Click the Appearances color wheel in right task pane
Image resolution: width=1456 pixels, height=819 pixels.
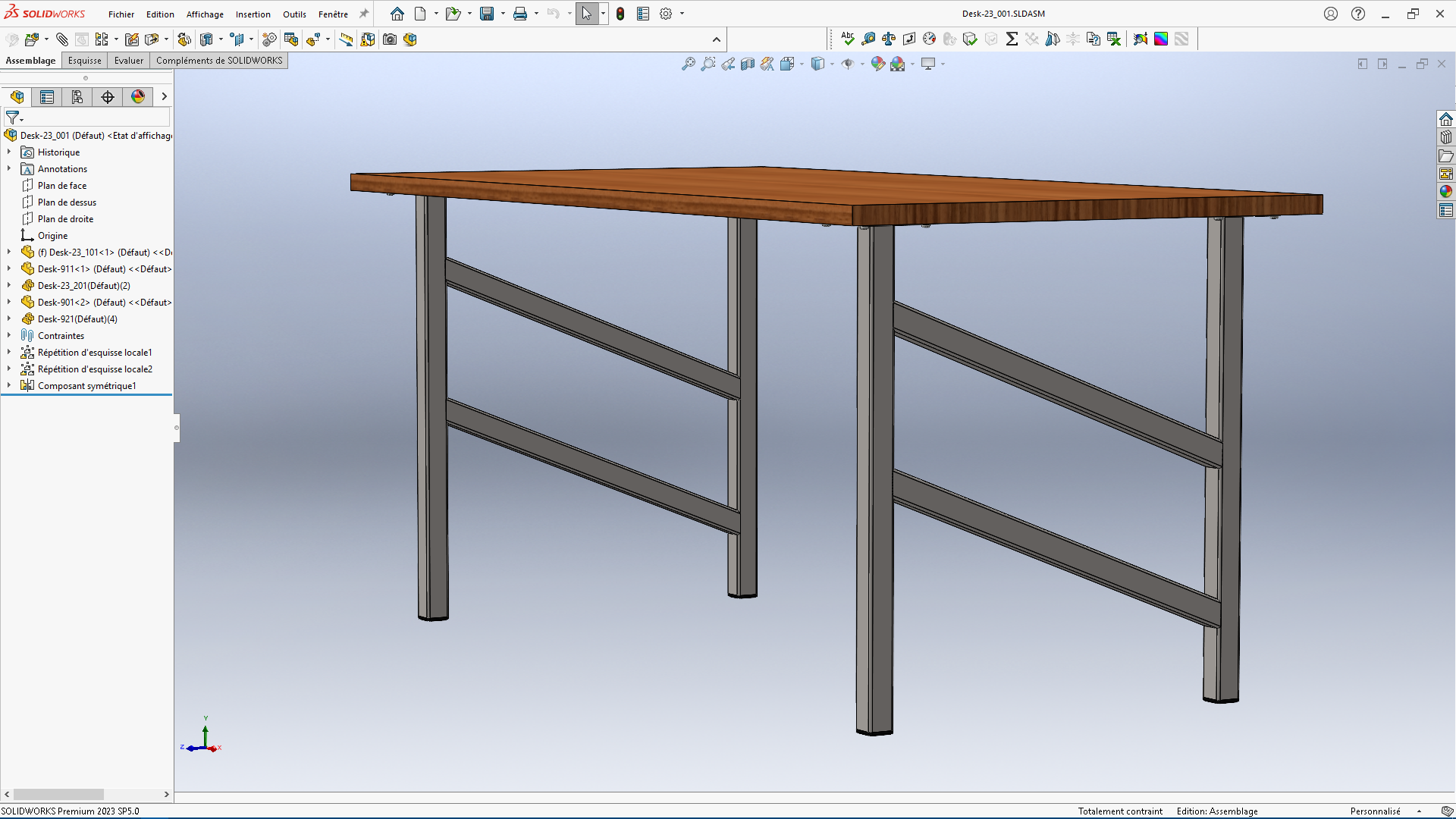point(1446,192)
